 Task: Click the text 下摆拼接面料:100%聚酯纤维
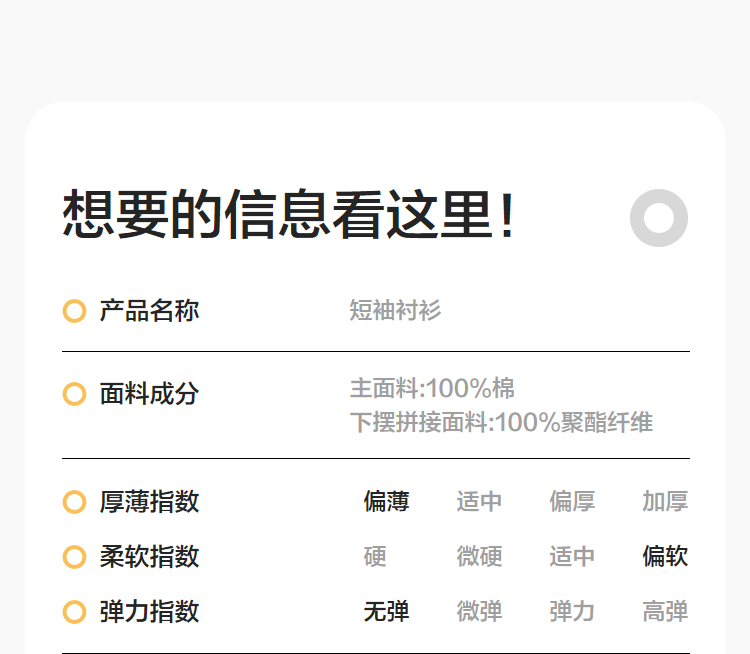point(501,422)
